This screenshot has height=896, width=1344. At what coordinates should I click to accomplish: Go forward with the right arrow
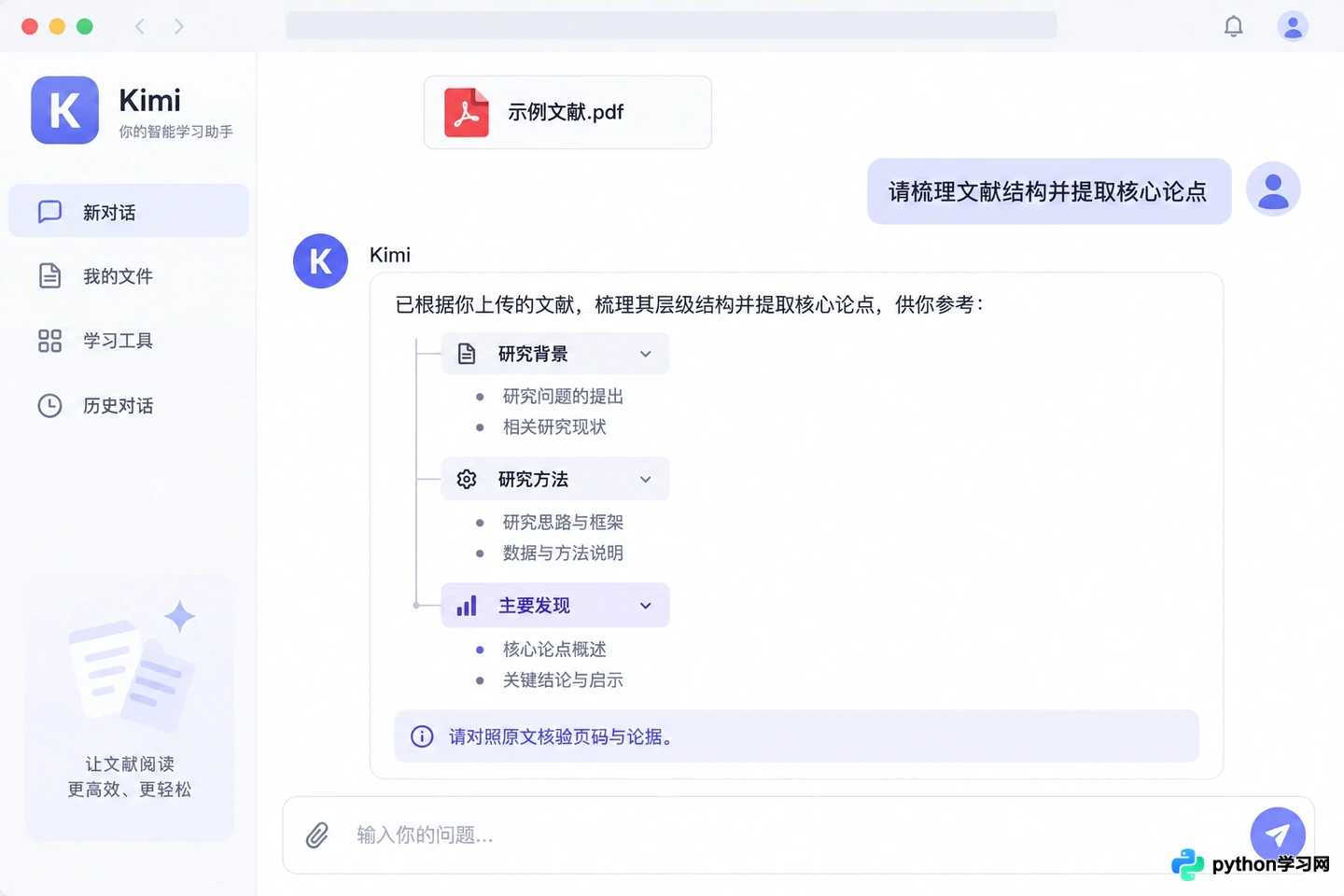tap(179, 26)
